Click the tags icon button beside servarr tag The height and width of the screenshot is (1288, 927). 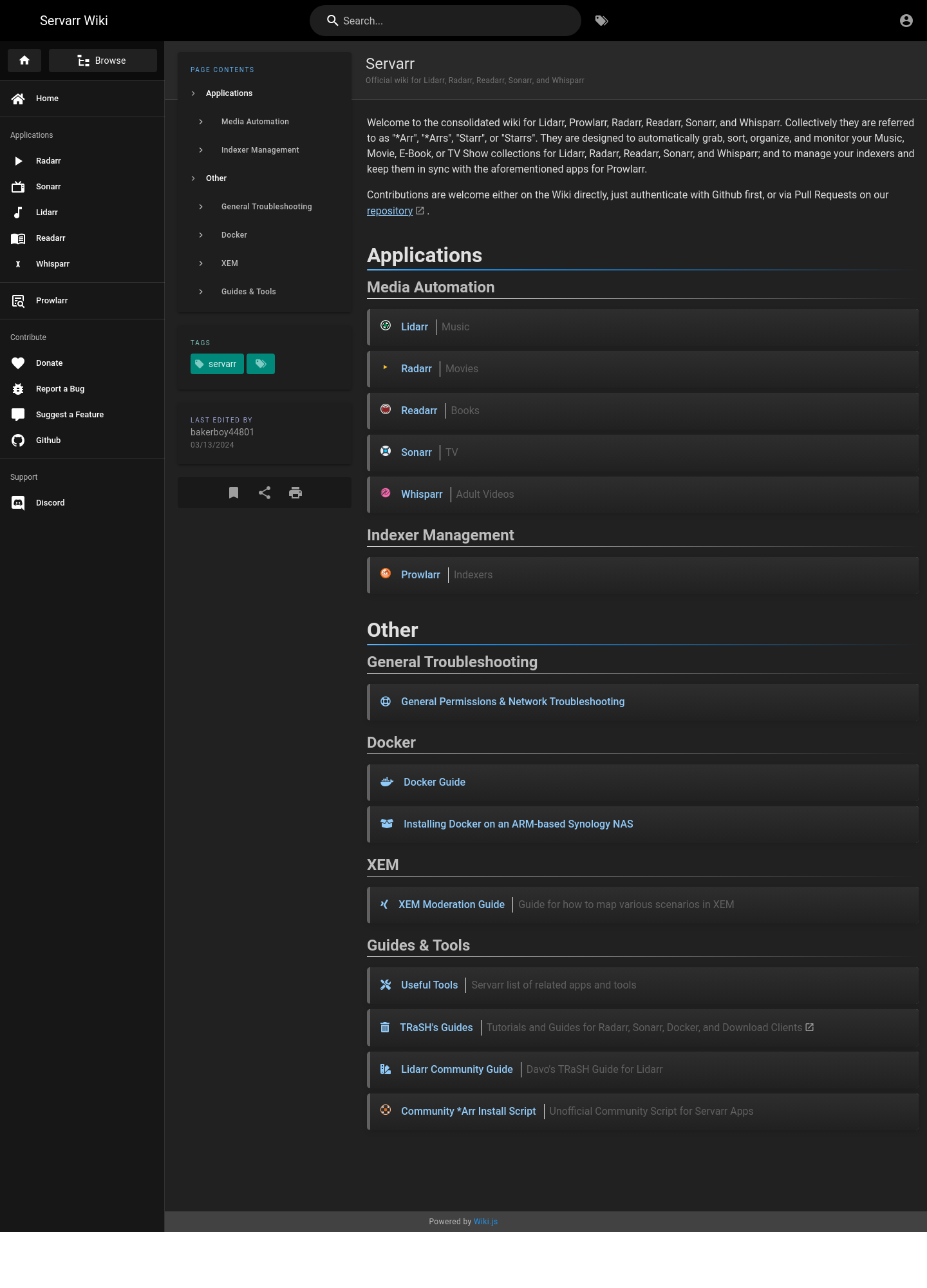pos(261,364)
